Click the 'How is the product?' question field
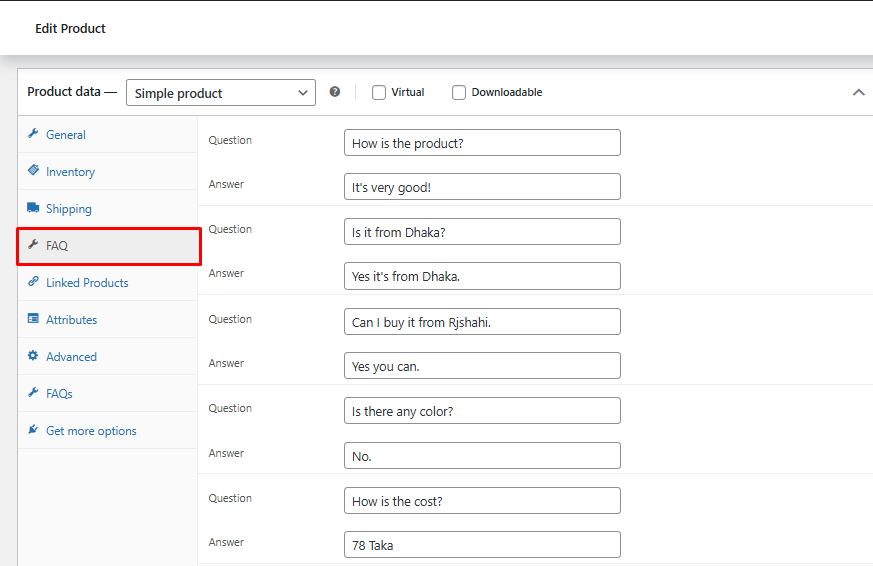Viewport: 873px width, 566px height. coord(481,142)
